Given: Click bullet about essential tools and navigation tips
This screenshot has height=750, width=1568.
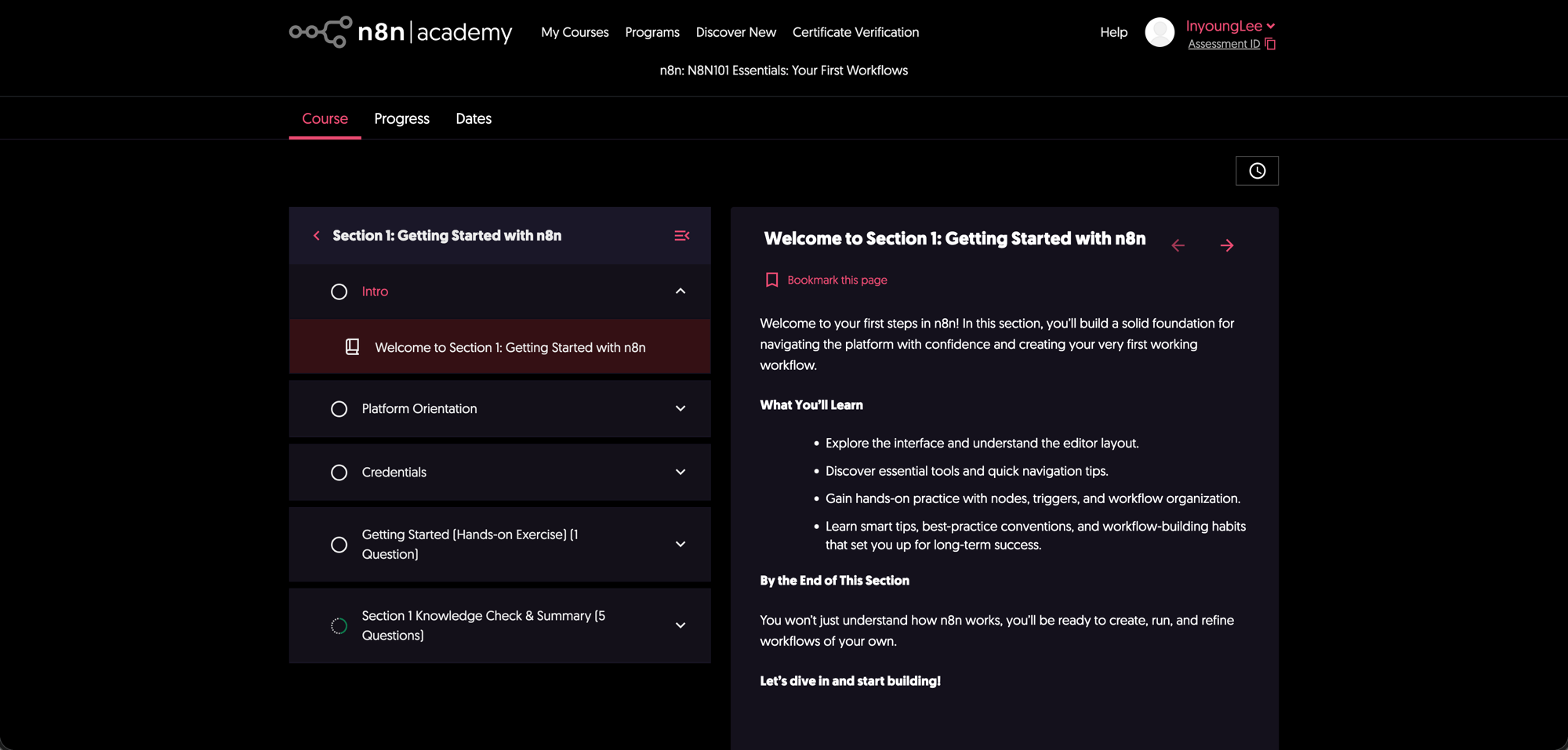Looking at the screenshot, I should click(x=967, y=471).
